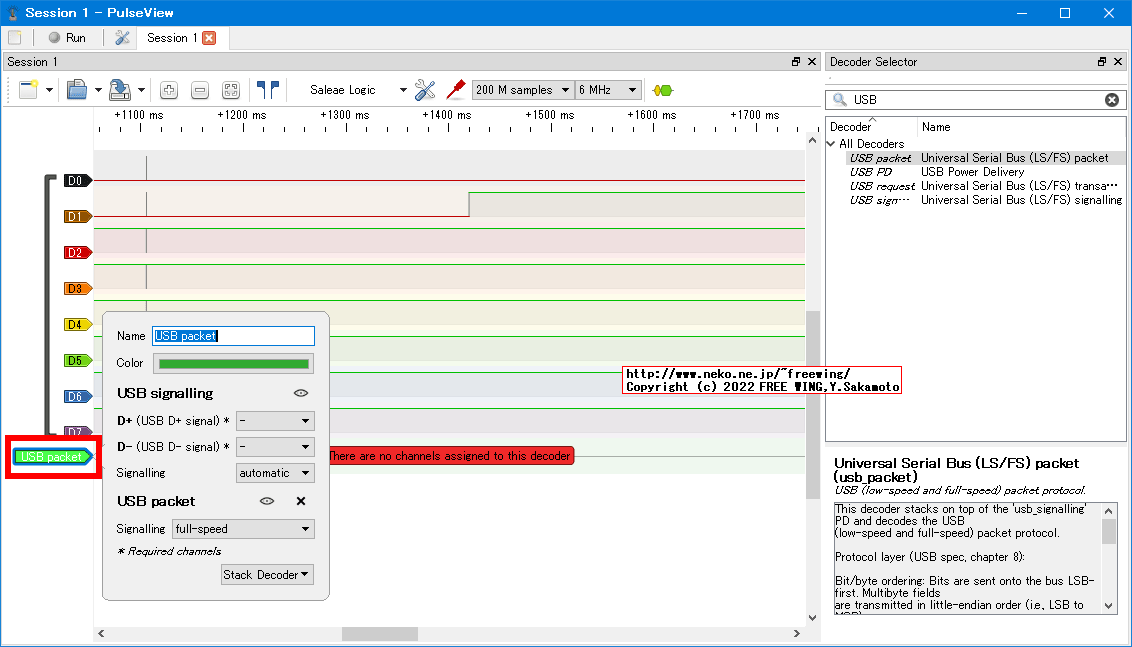Click the green USB packet decoder label
Image resolution: width=1132 pixels, height=647 pixels.
53,456
